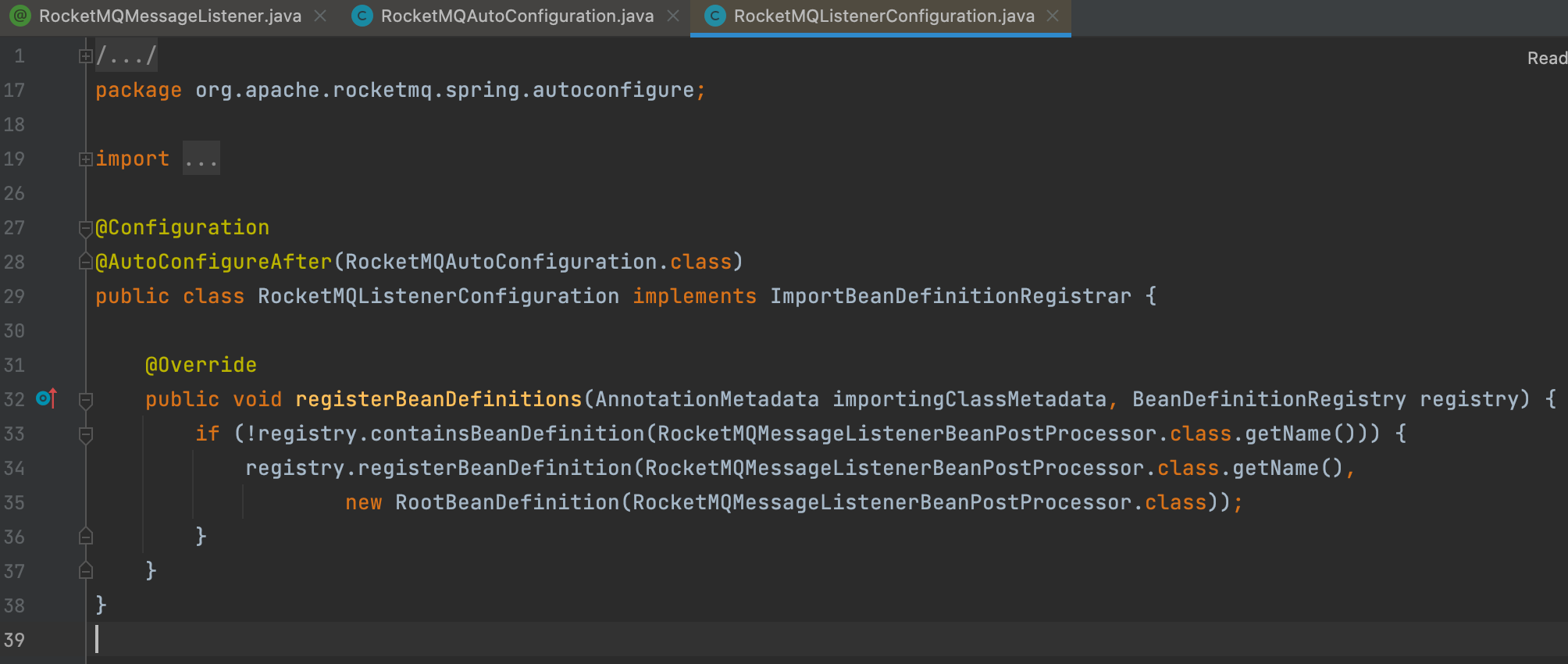The height and width of the screenshot is (664, 1568).
Task: Click the BeanDefinitionRegistry parameter type
Action: click(x=1269, y=400)
